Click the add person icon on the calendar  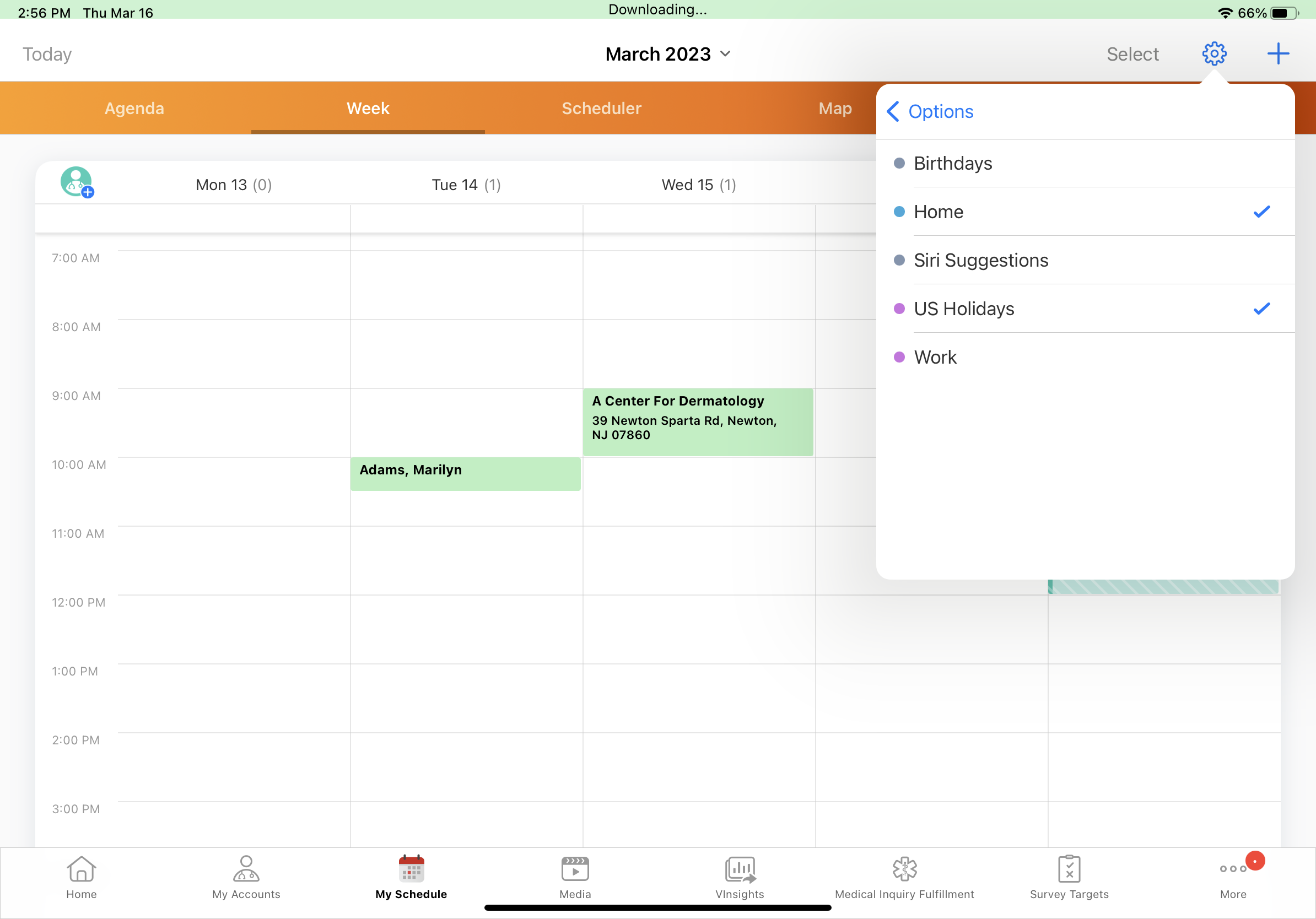(77, 182)
